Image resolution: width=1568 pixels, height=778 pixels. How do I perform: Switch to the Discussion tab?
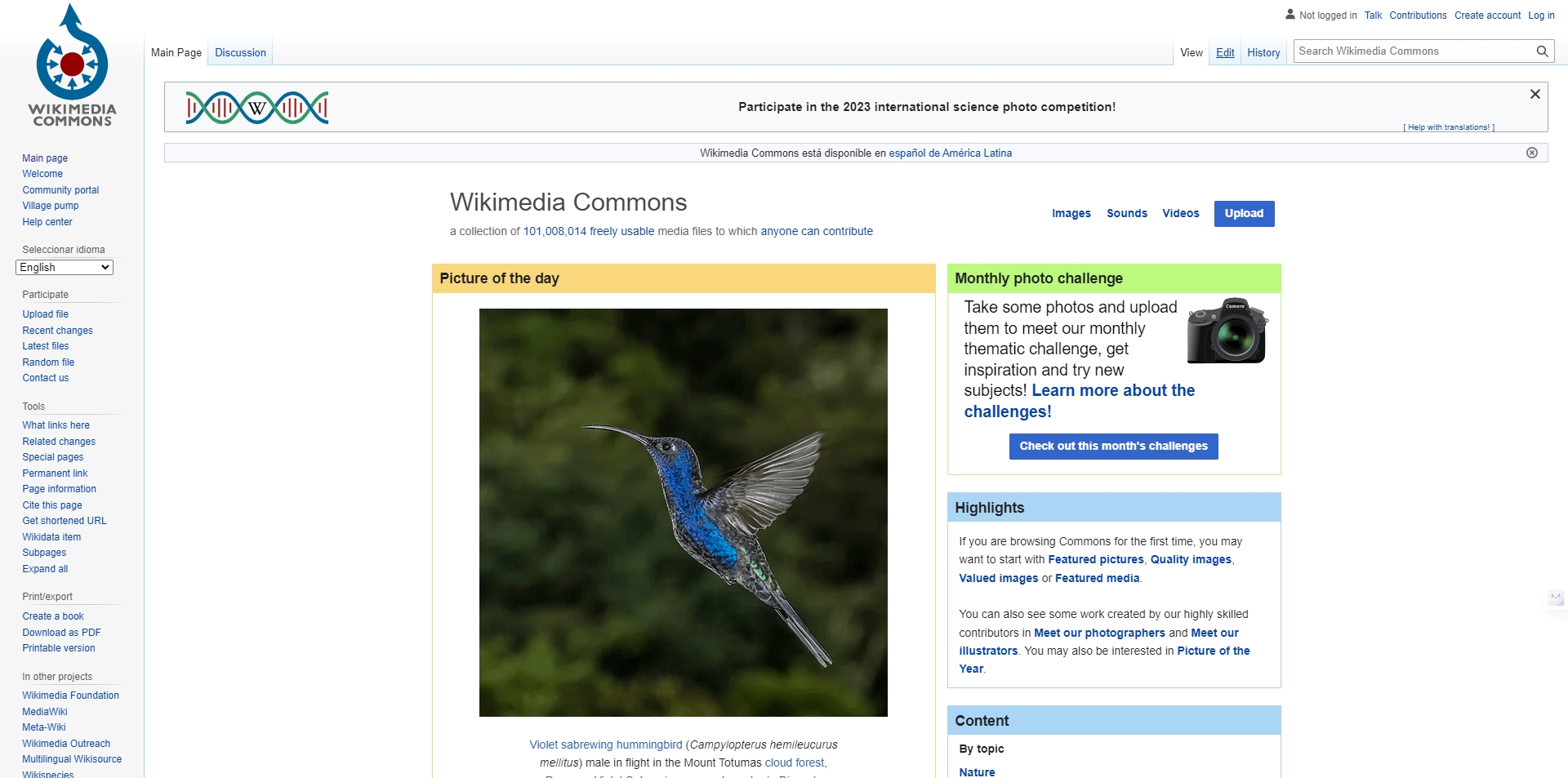[x=240, y=51]
